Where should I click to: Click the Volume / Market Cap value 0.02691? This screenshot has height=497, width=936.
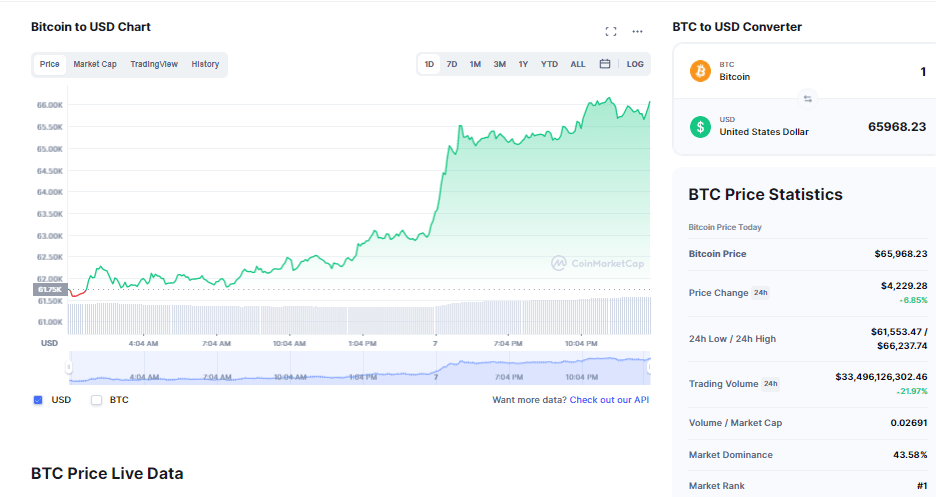point(909,422)
